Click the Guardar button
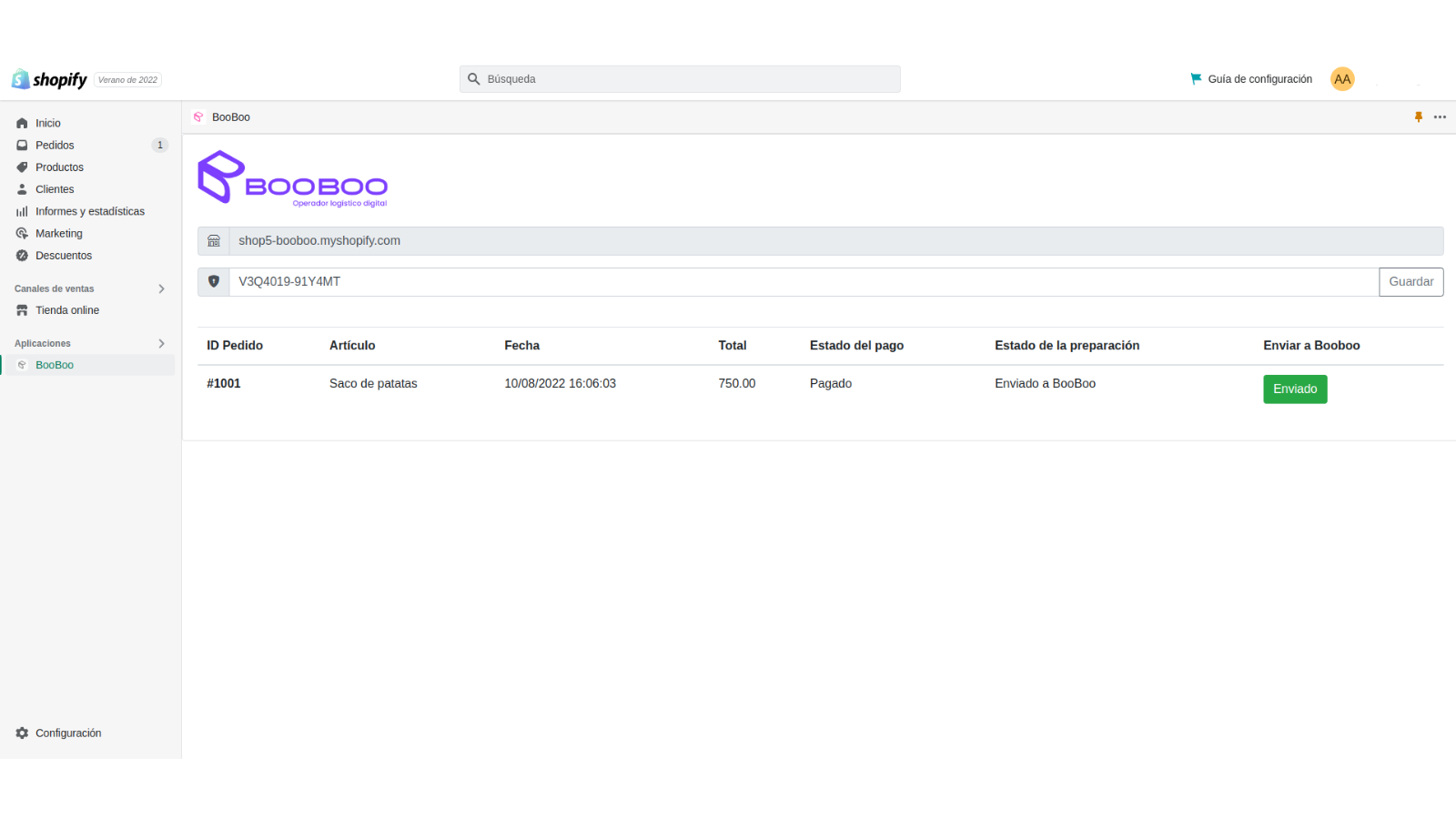This screenshot has width=1456, height=819. [x=1411, y=282]
